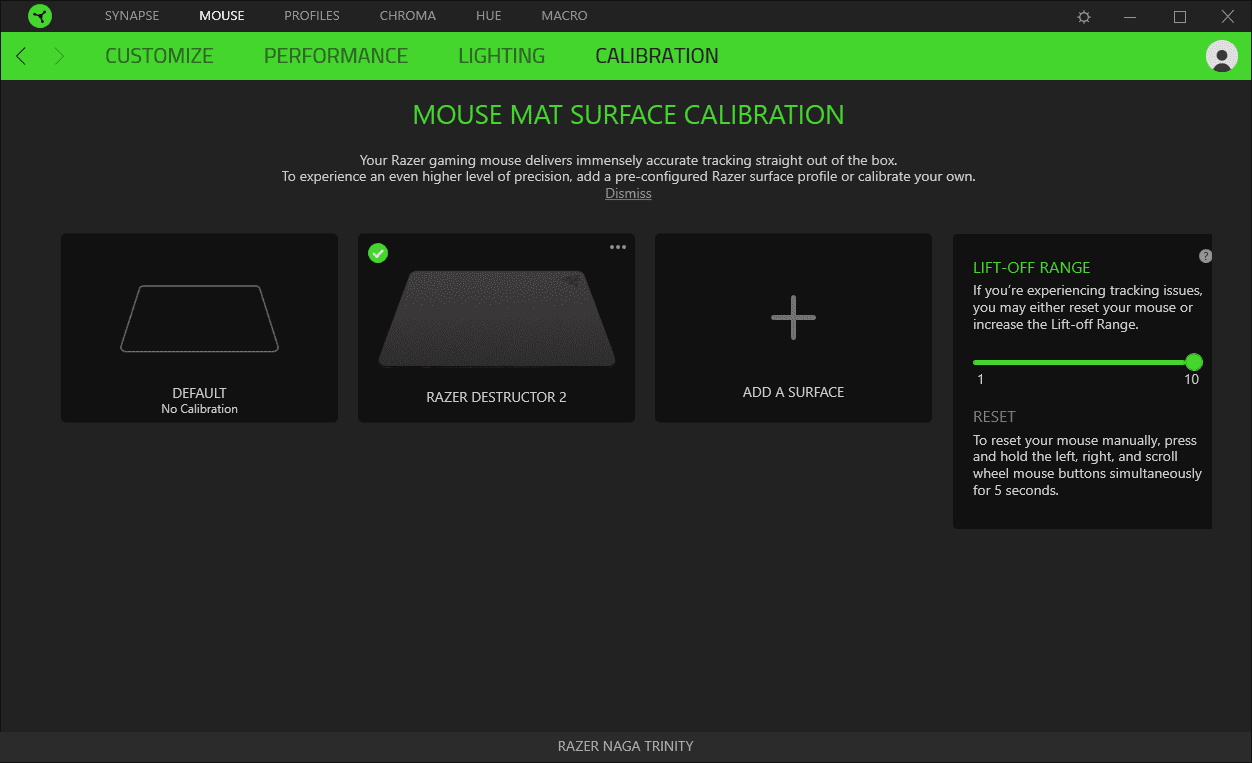The image size is (1252, 763).
Task: Close the Razer Synapse window
Action: tap(1228, 17)
